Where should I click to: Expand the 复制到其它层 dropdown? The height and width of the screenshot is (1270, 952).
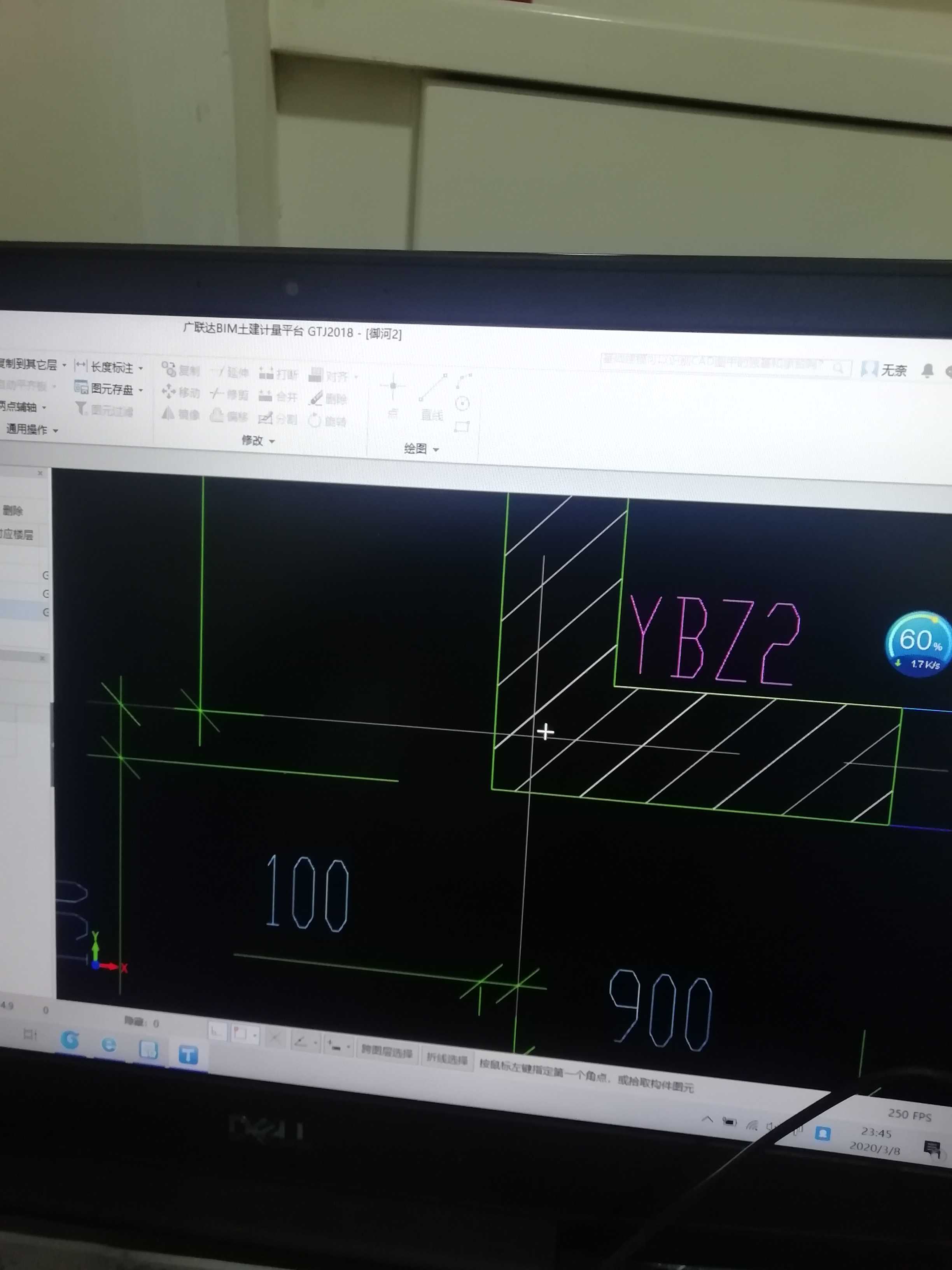pos(64,365)
